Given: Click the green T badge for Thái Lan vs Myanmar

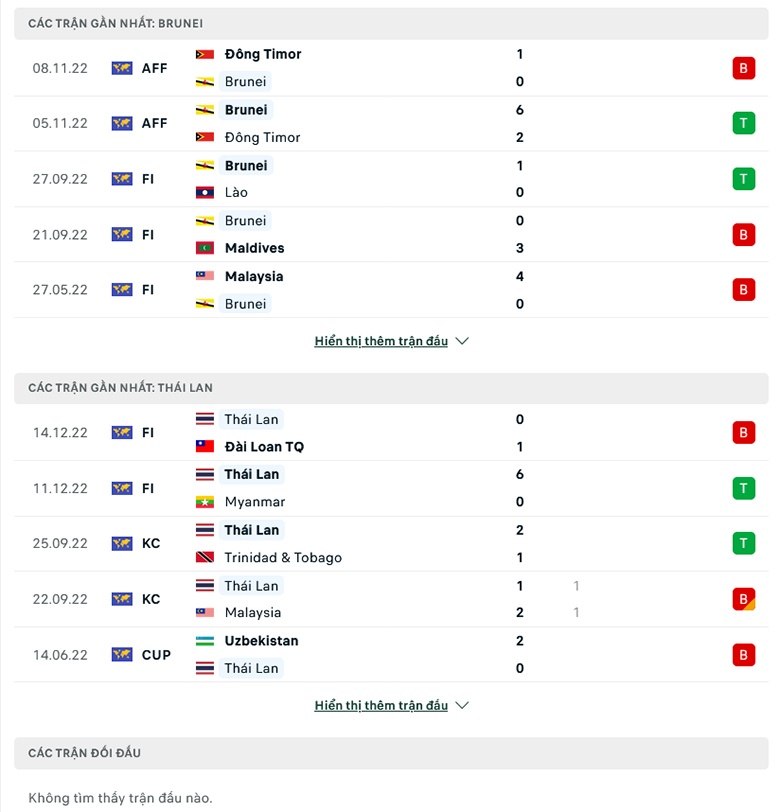Looking at the screenshot, I should click(743, 488).
